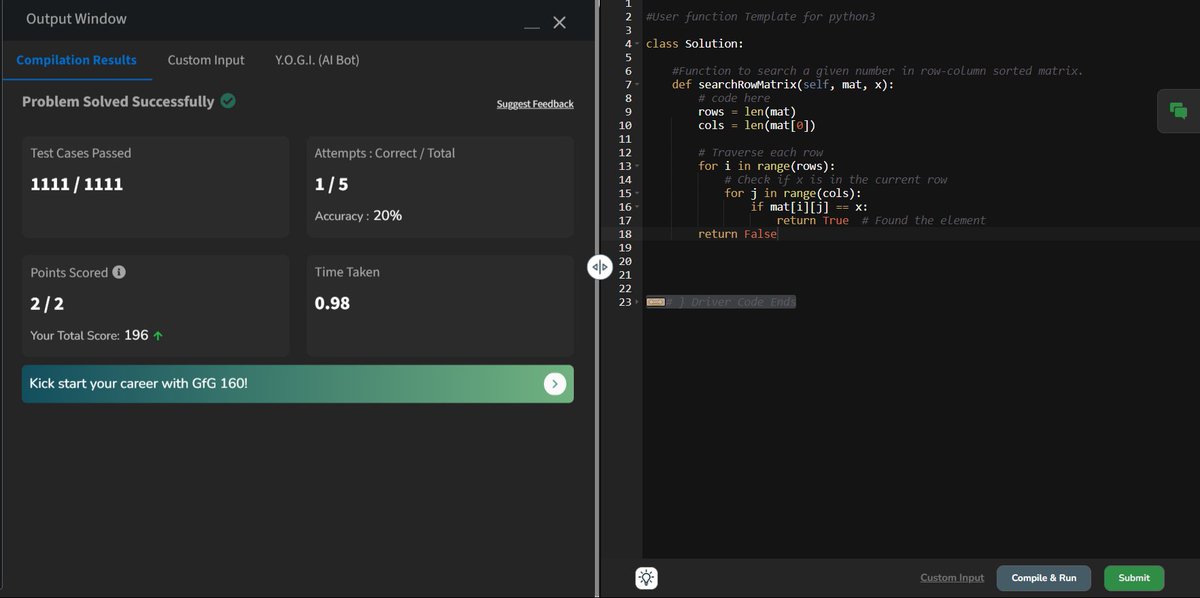Close the Output Window panel
This screenshot has height=598, width=1200.
[560, 22]
